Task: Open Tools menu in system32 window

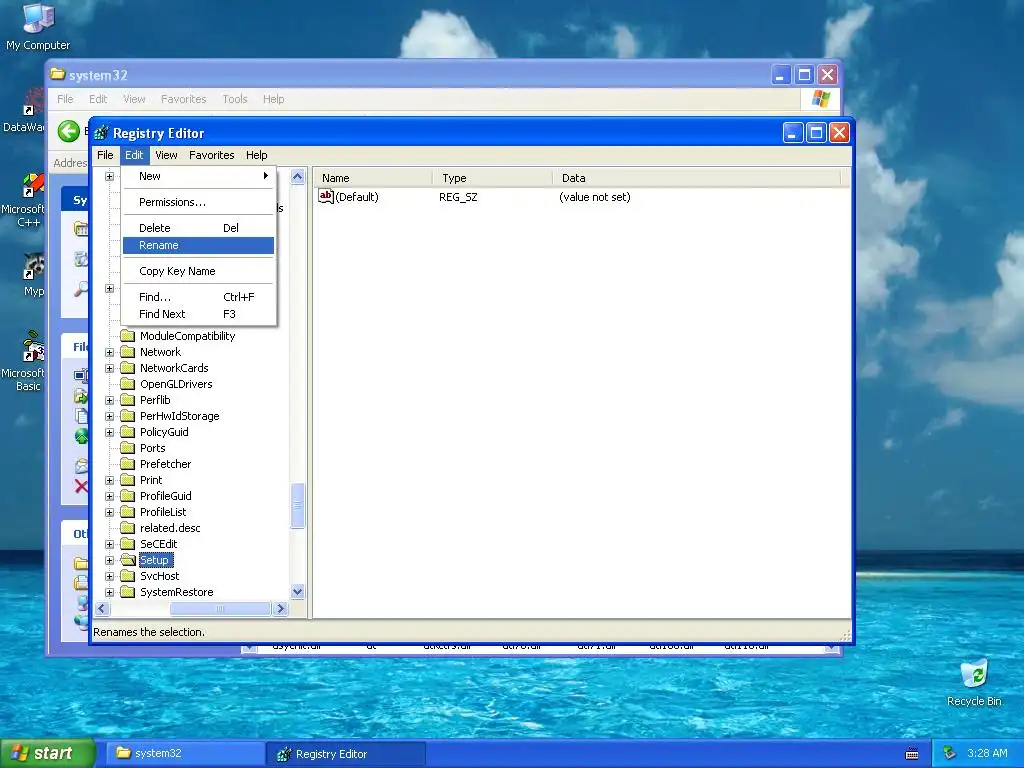Action: 234,99
